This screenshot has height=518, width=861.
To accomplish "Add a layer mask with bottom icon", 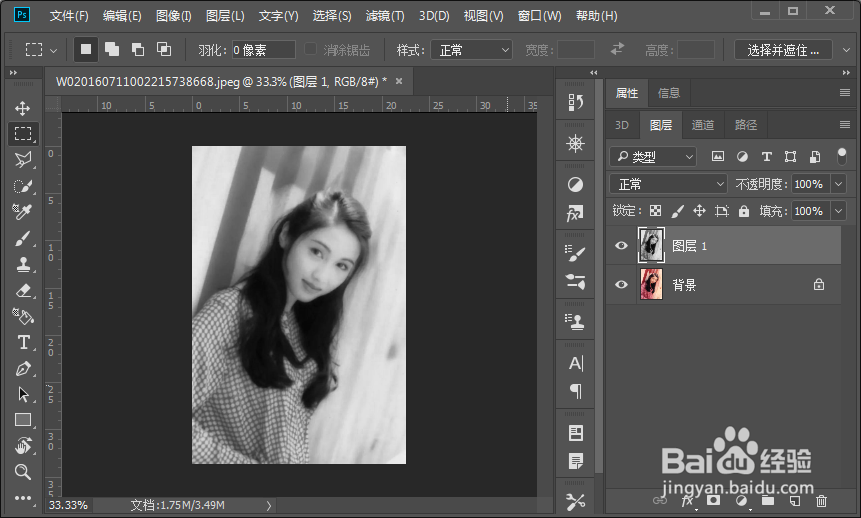I will 713,500.
